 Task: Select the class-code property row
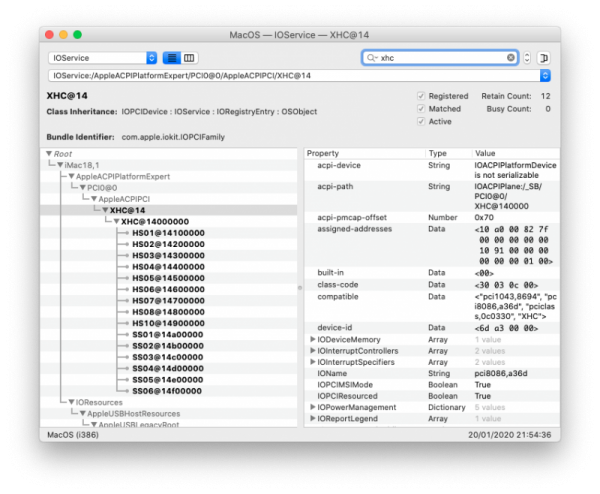pyautogui.click(x=432, y=285)
